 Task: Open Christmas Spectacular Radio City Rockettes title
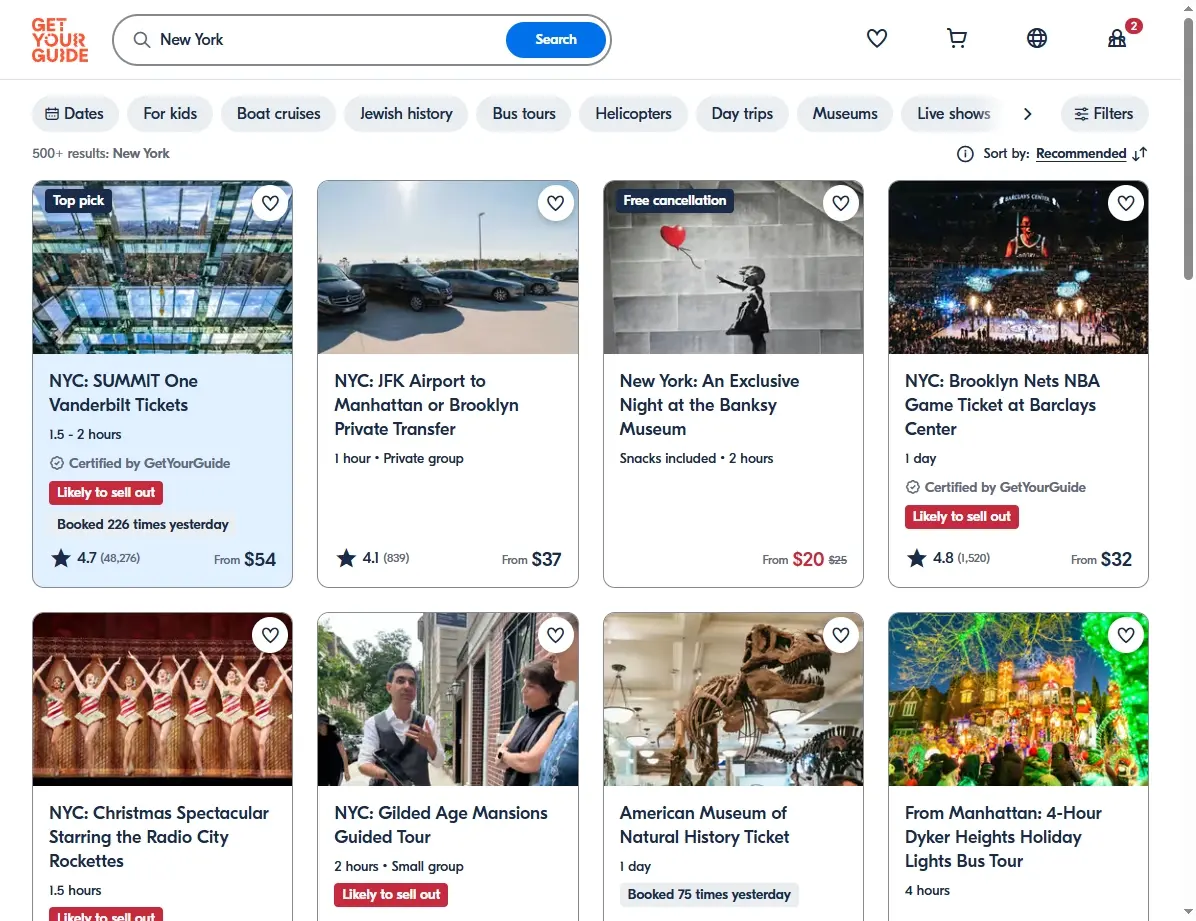tap(159, 836)
